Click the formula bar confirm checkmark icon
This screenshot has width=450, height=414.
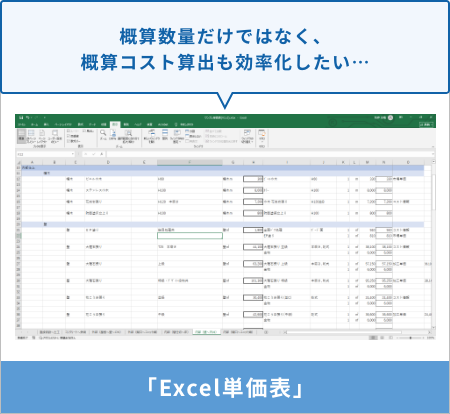[x=94, y=154]
